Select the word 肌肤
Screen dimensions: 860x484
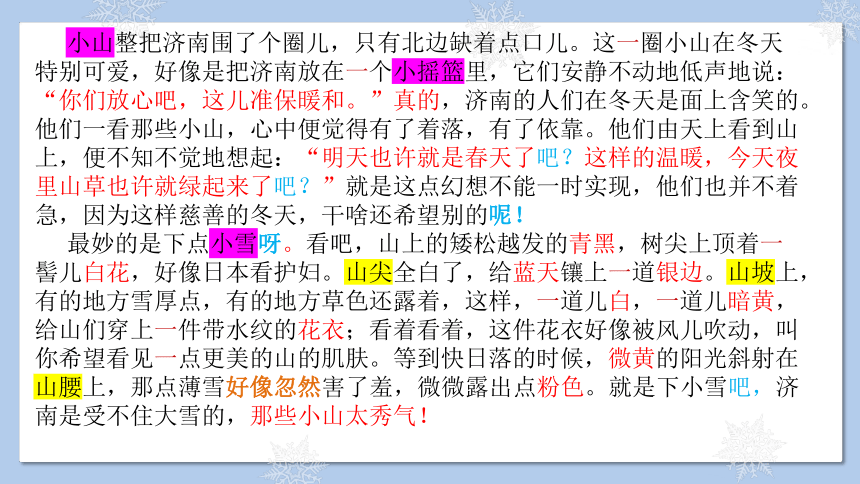pyautogui.click(x=344, y=358)
